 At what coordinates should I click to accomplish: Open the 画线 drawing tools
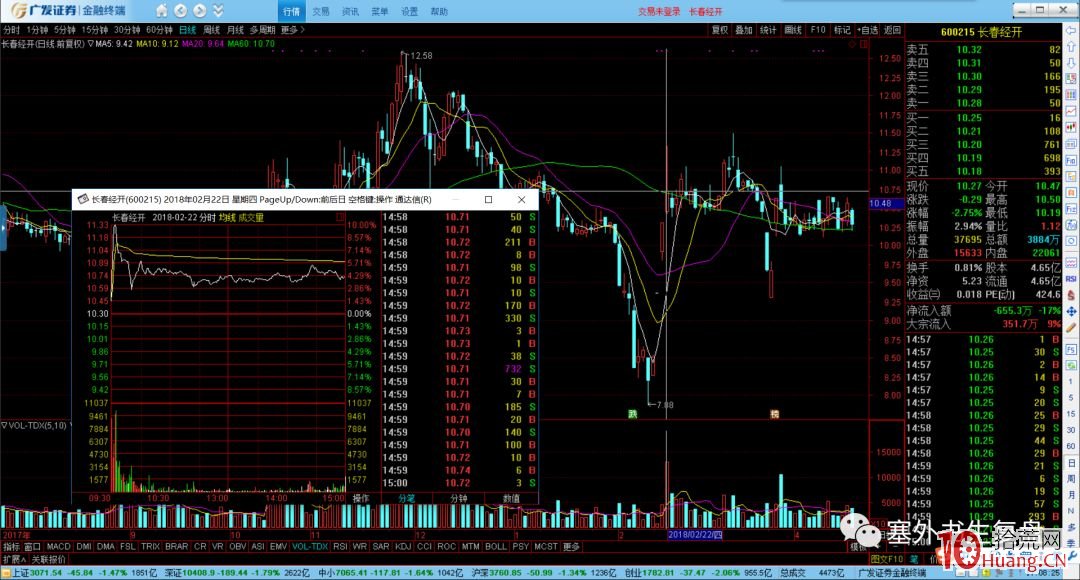click(793, 30)
